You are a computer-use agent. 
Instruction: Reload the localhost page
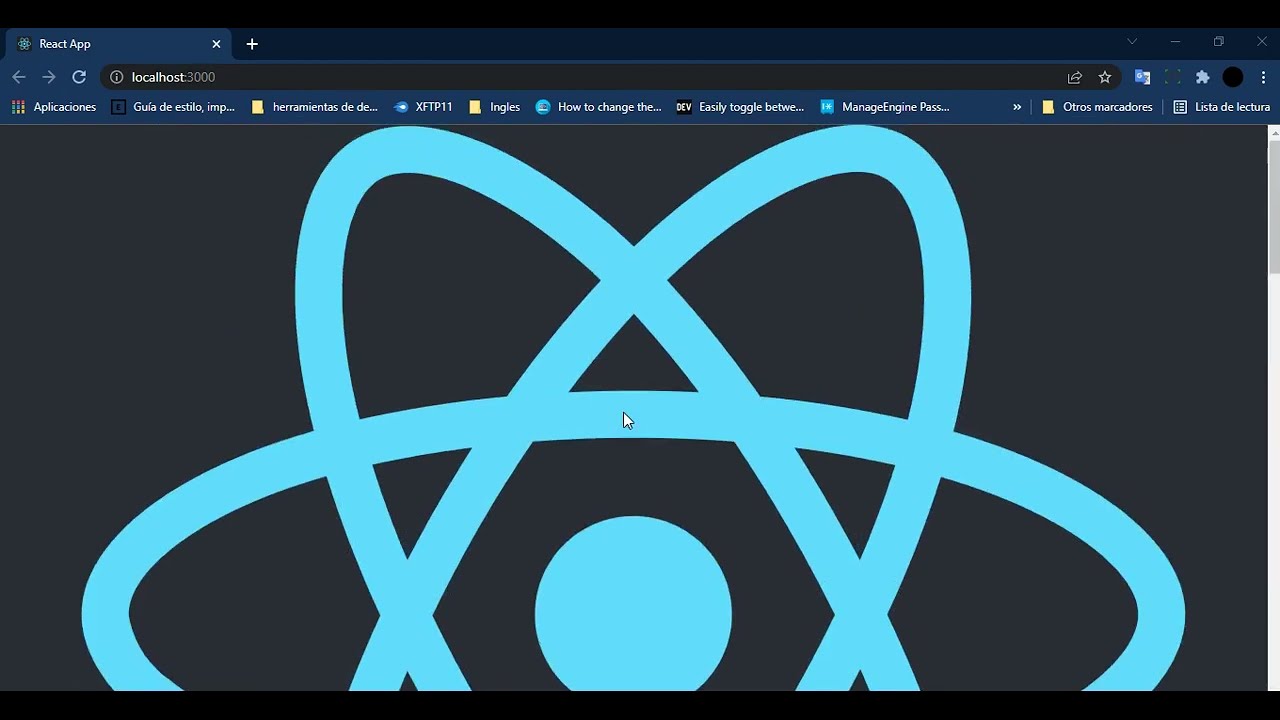coord(79,77)
